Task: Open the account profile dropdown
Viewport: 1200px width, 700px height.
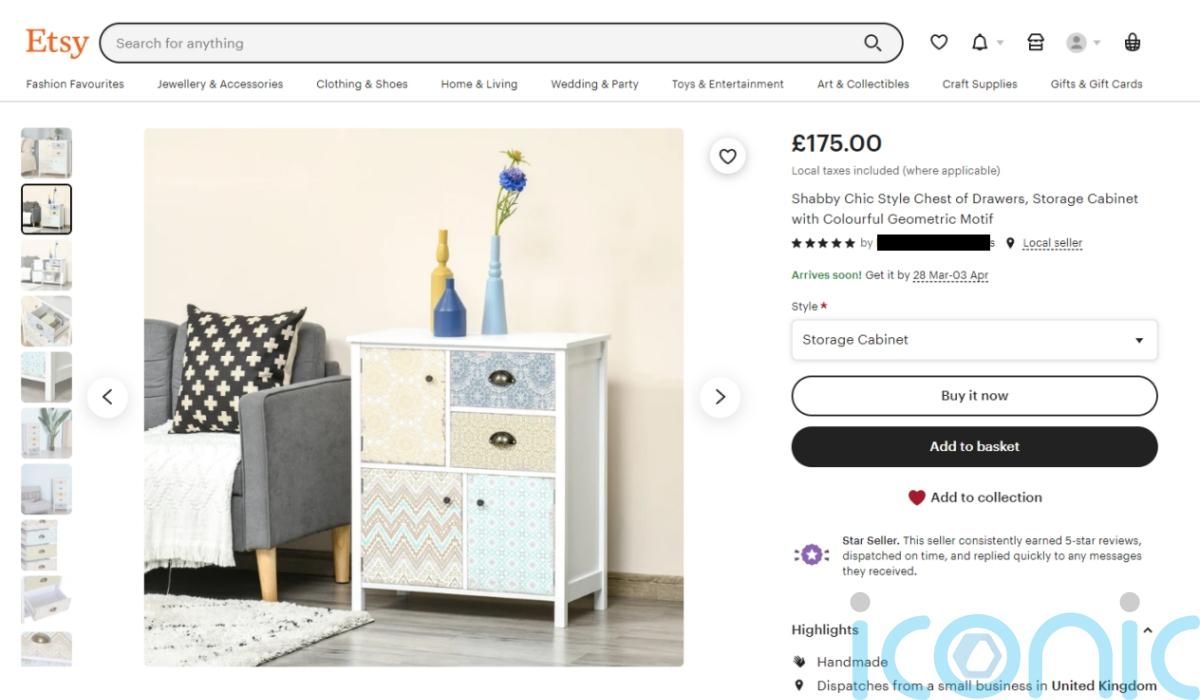Action: [x=1083, y=43]
